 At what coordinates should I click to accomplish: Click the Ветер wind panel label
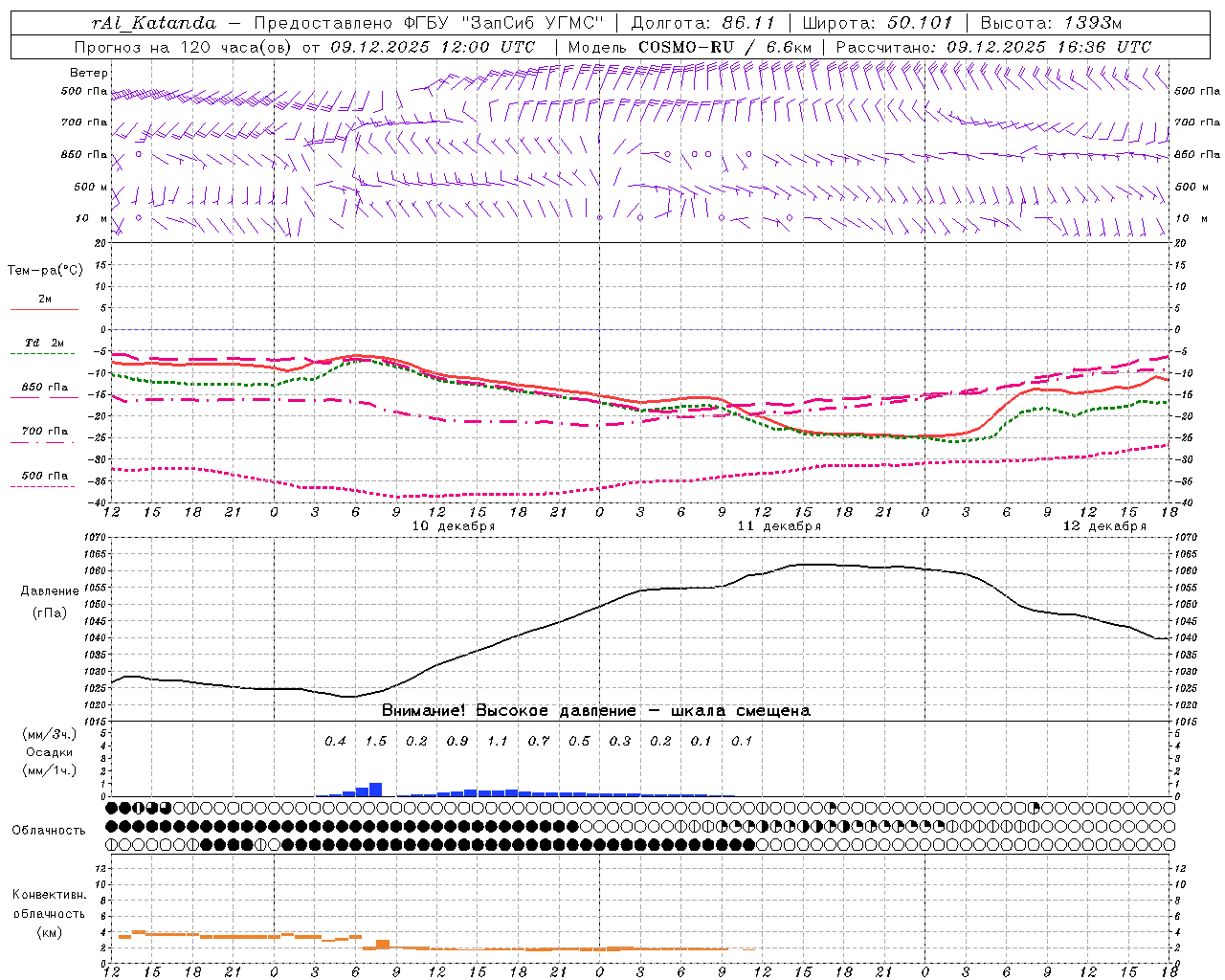click(x=89, y=73)
